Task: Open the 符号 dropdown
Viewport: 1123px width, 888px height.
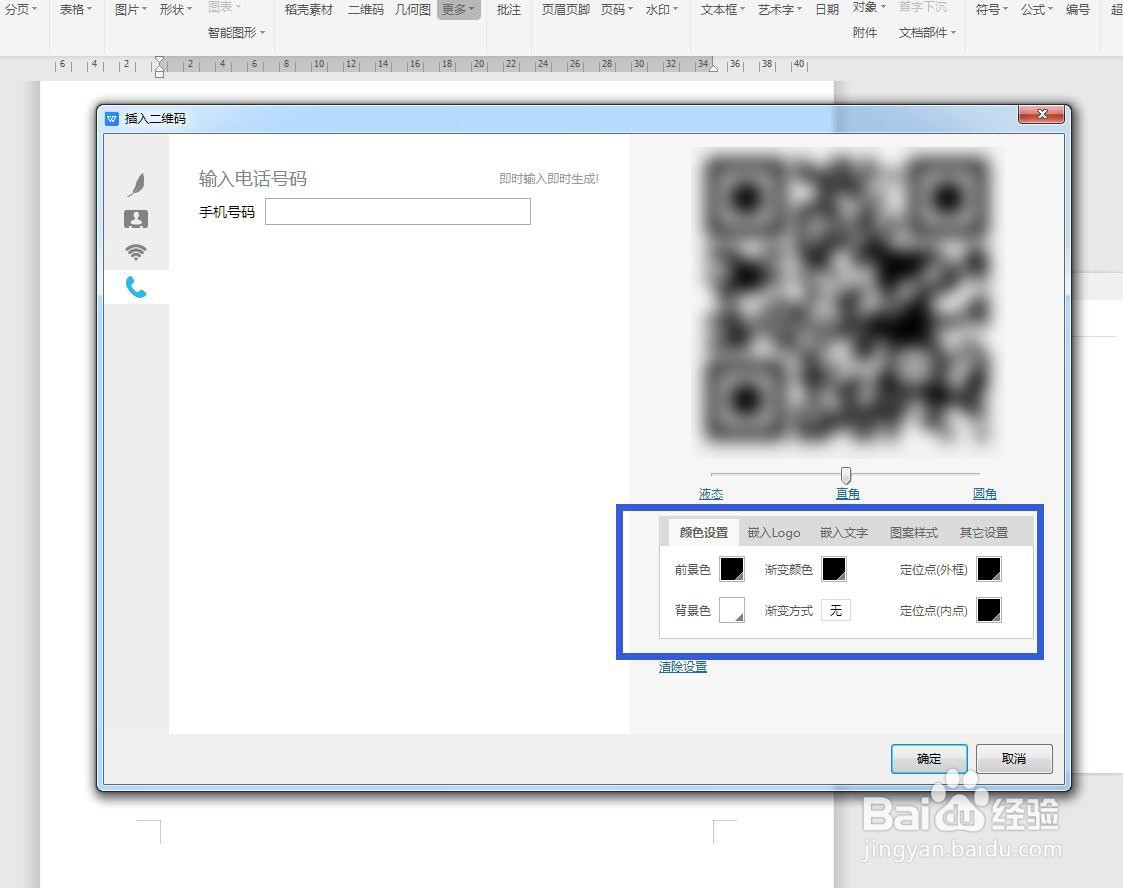Action: coord(992,10)
